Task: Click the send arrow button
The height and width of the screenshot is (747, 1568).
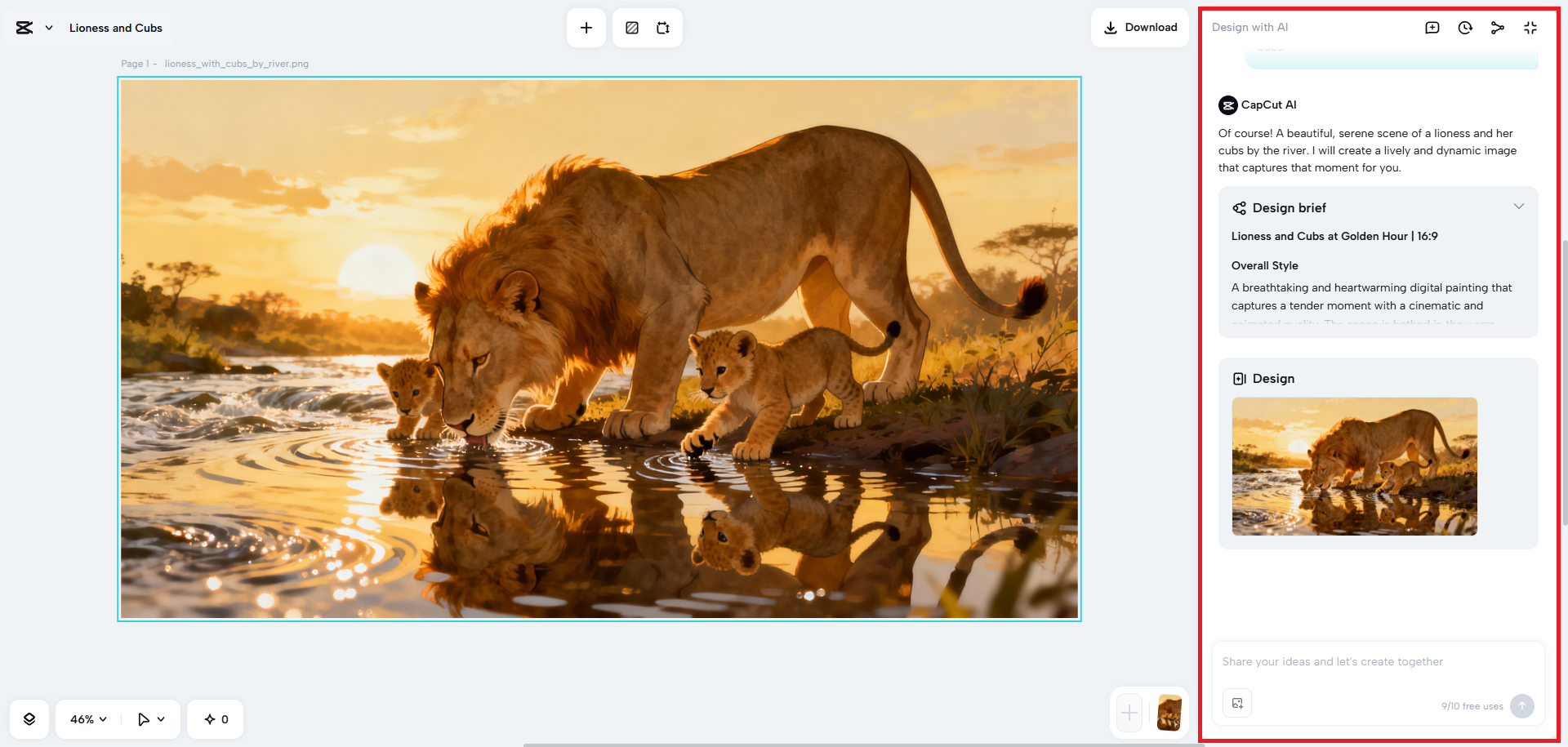Action: (1522, 706)
